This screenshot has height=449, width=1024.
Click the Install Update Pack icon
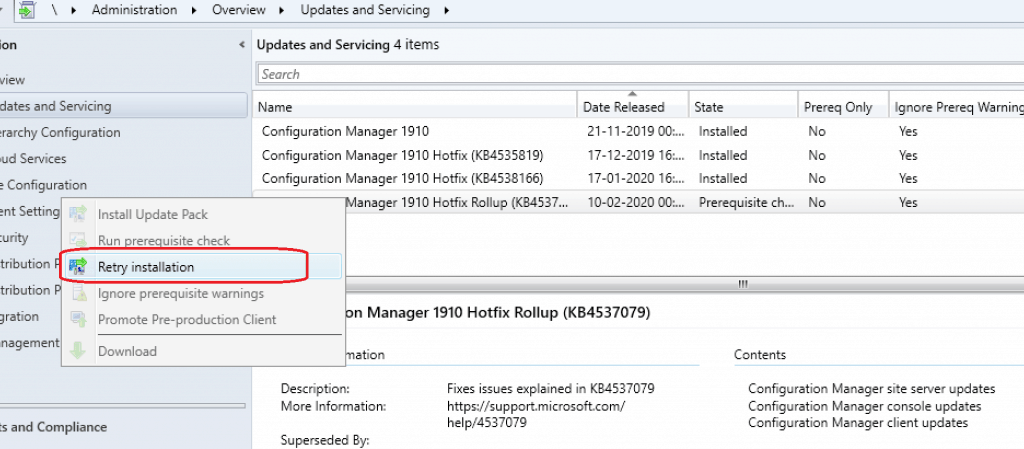(x=78, y=214)
